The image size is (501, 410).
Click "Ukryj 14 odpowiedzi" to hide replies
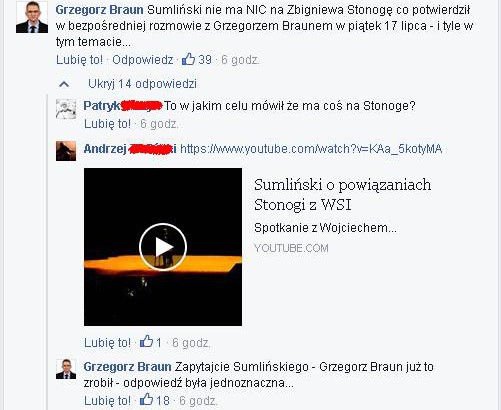pyautogui.click(x=142, y=84)
